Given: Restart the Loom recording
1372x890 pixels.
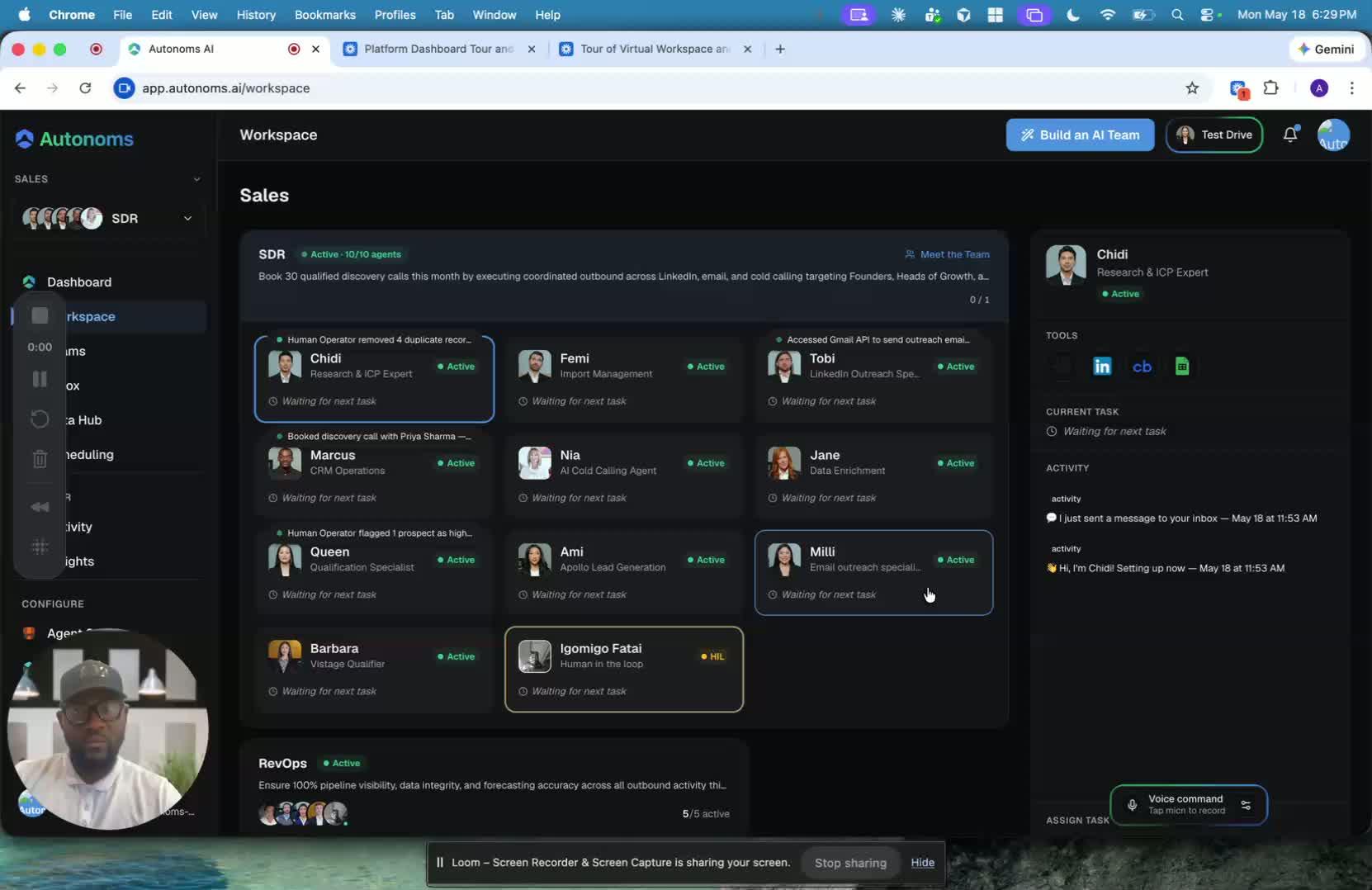Looking at the screenshot, I should tap(40, 419).
